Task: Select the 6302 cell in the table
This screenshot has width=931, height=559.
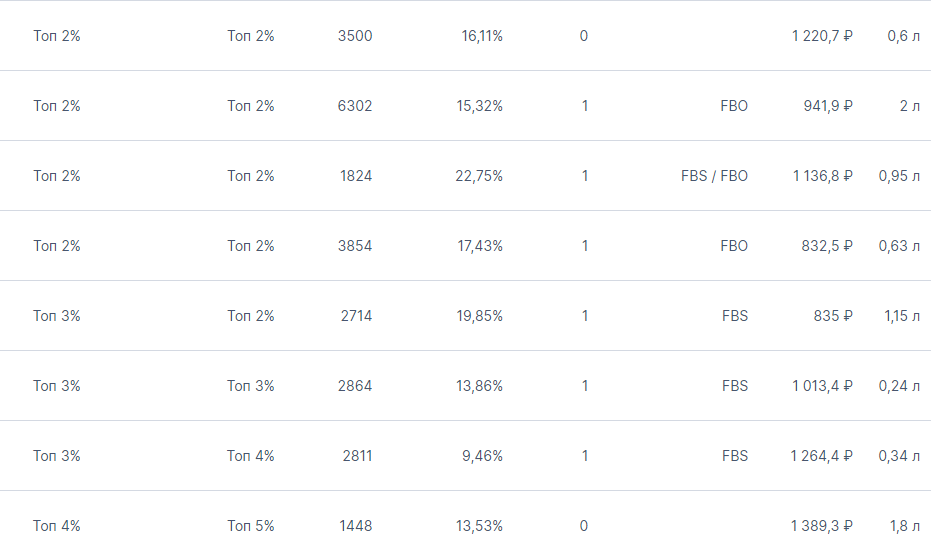Action: click(x=355, y=106)
